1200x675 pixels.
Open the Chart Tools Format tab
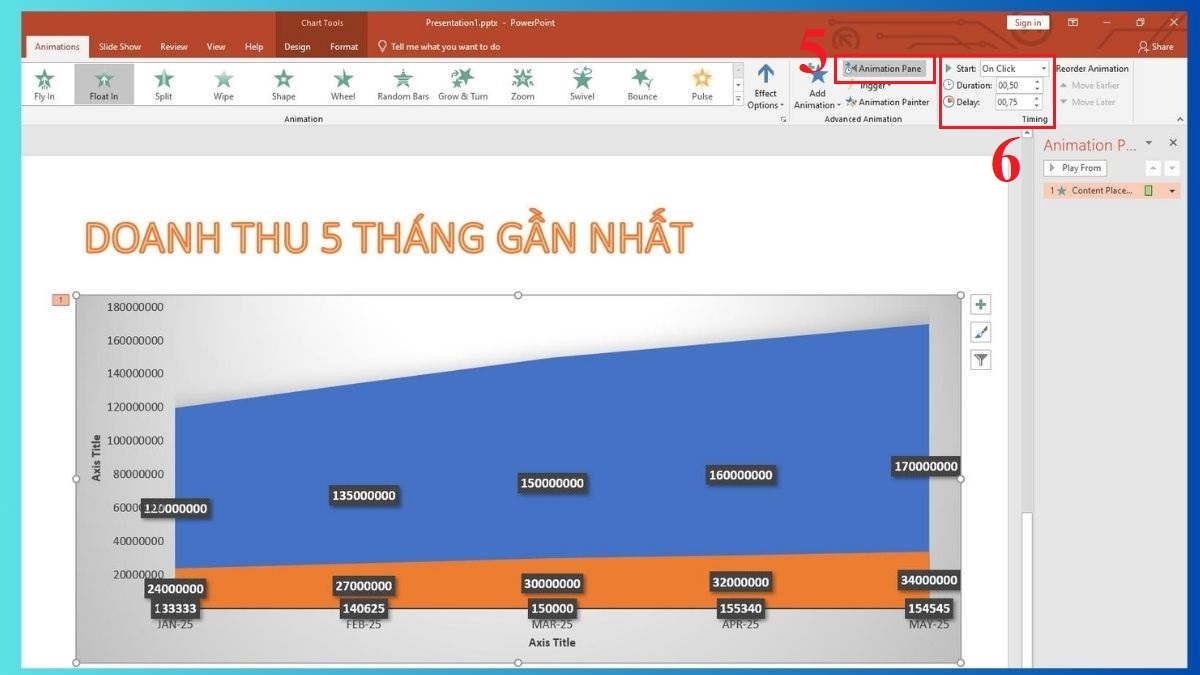(x=343, y=46)
